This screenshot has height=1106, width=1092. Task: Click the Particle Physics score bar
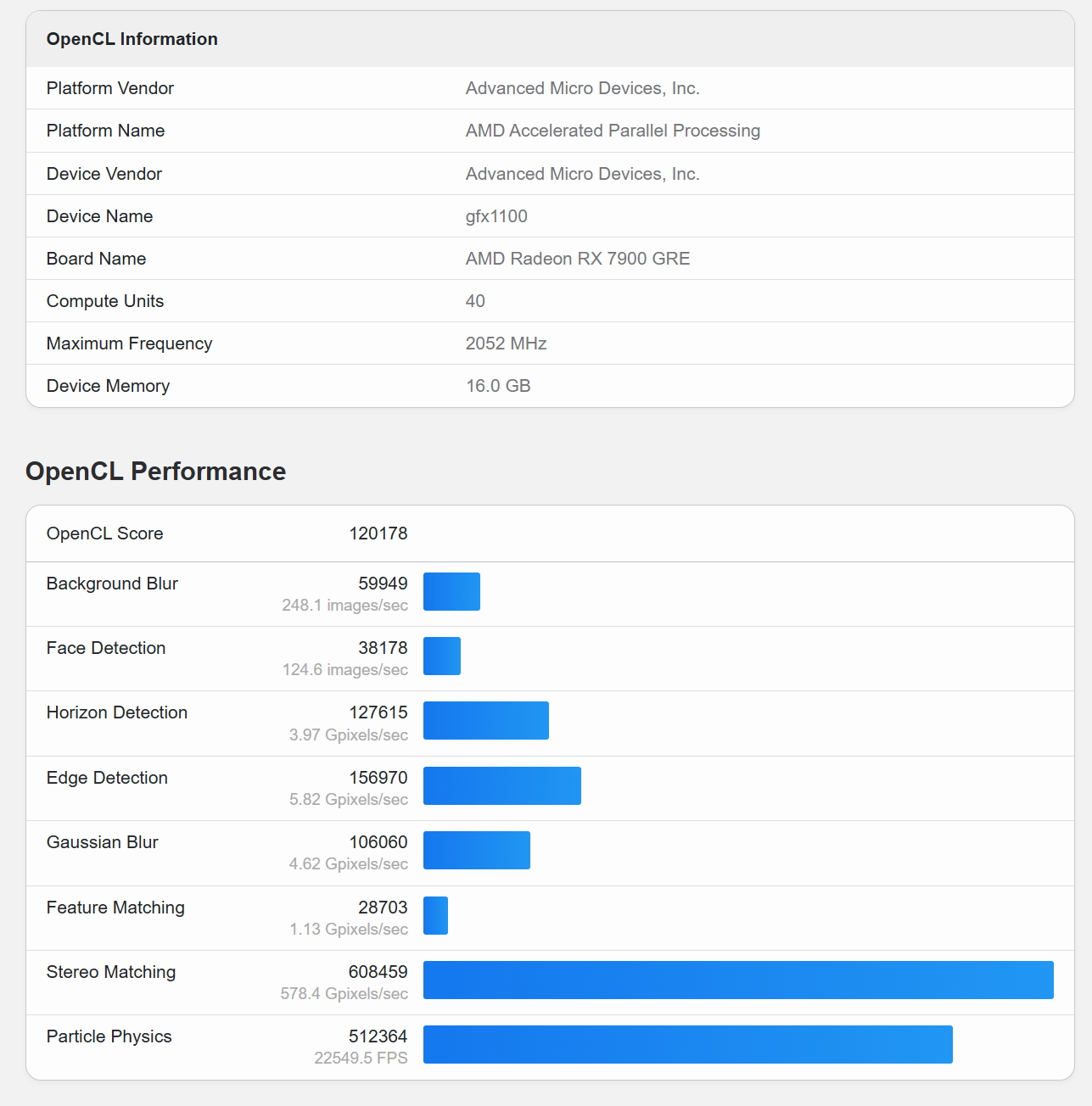click(688, 1045)
